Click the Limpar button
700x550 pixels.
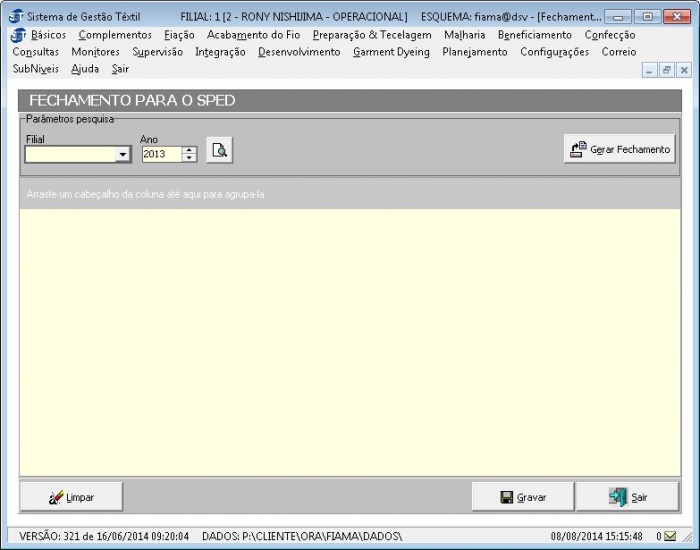tap(71, 497)
